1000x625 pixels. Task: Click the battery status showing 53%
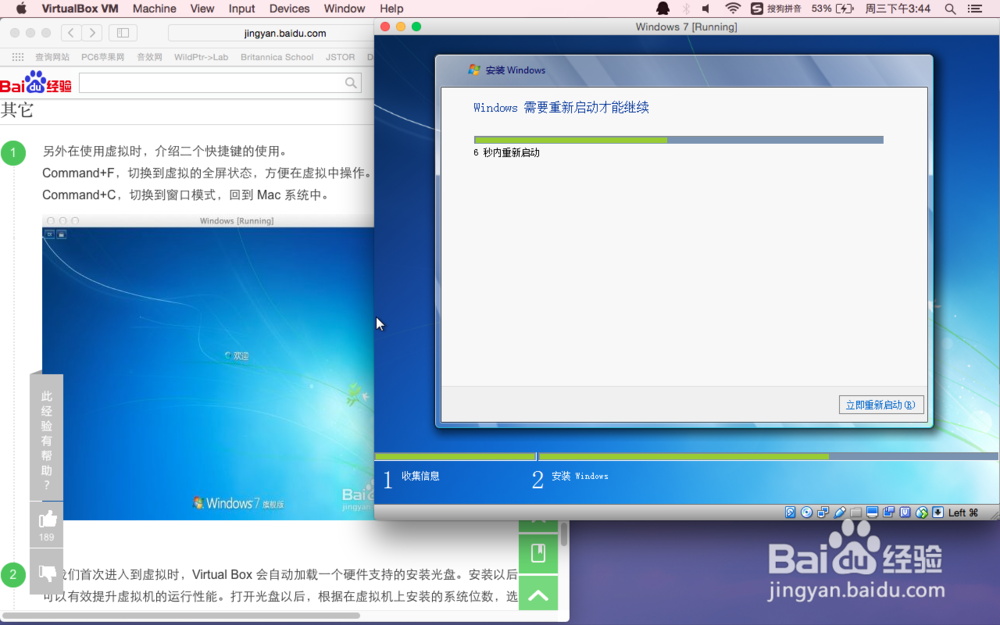coord(832,8)
